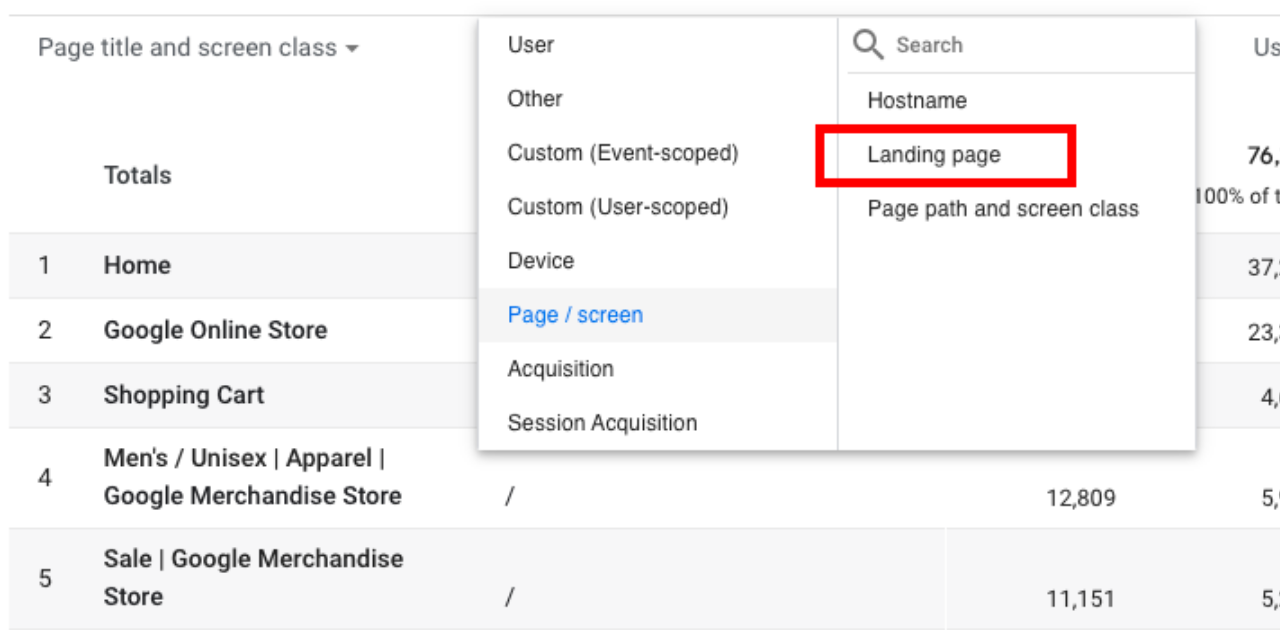Click Sale Google Merchandise Store row
Screen dimensions: 1280x630
click(x=253, y=578)
